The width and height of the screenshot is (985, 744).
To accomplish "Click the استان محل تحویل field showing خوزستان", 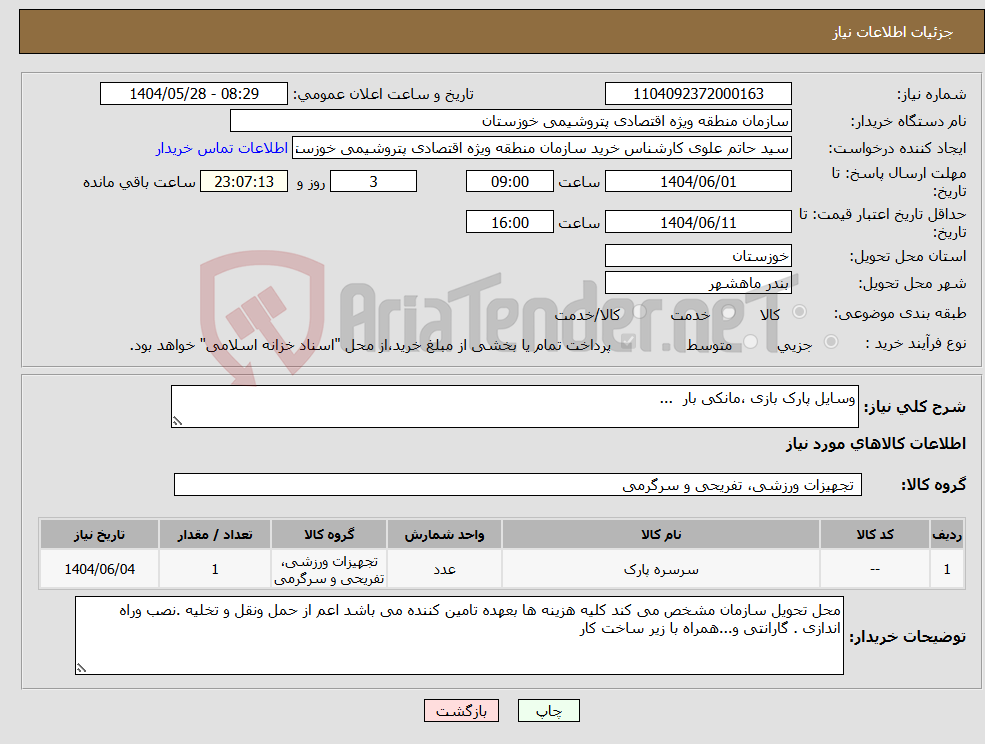I will click(x=697, y=255).
